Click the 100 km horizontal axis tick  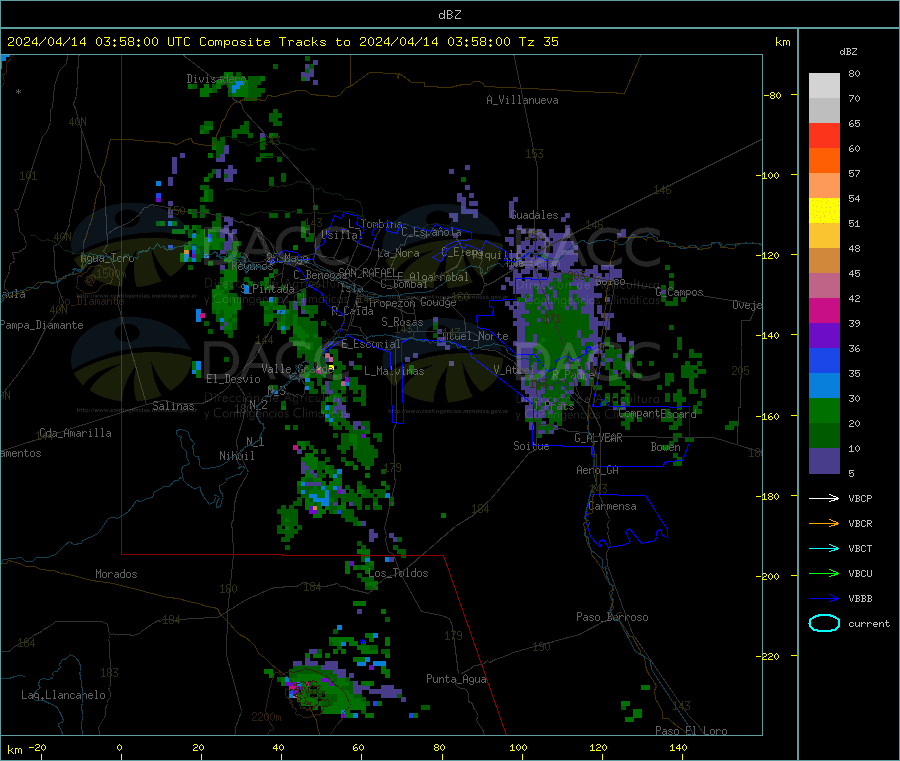pos(518,747)
